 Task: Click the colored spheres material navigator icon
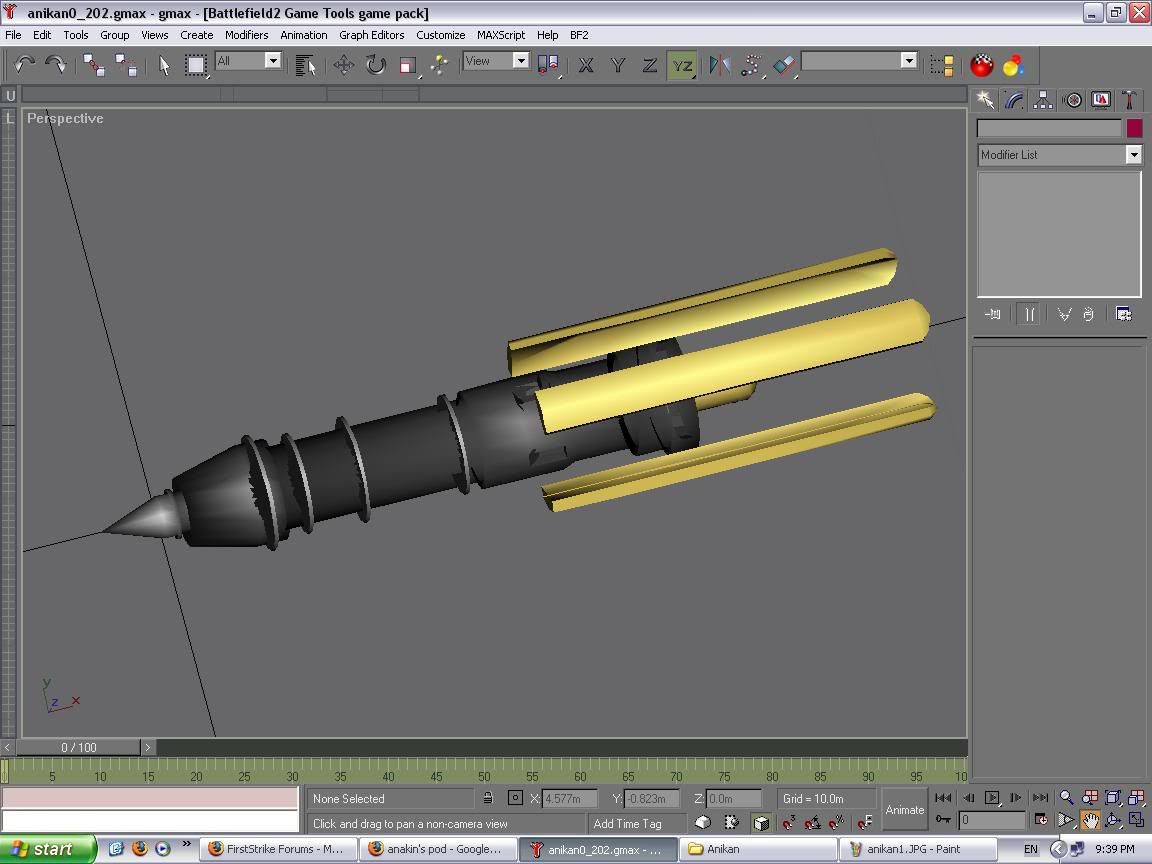(1014, 65)
